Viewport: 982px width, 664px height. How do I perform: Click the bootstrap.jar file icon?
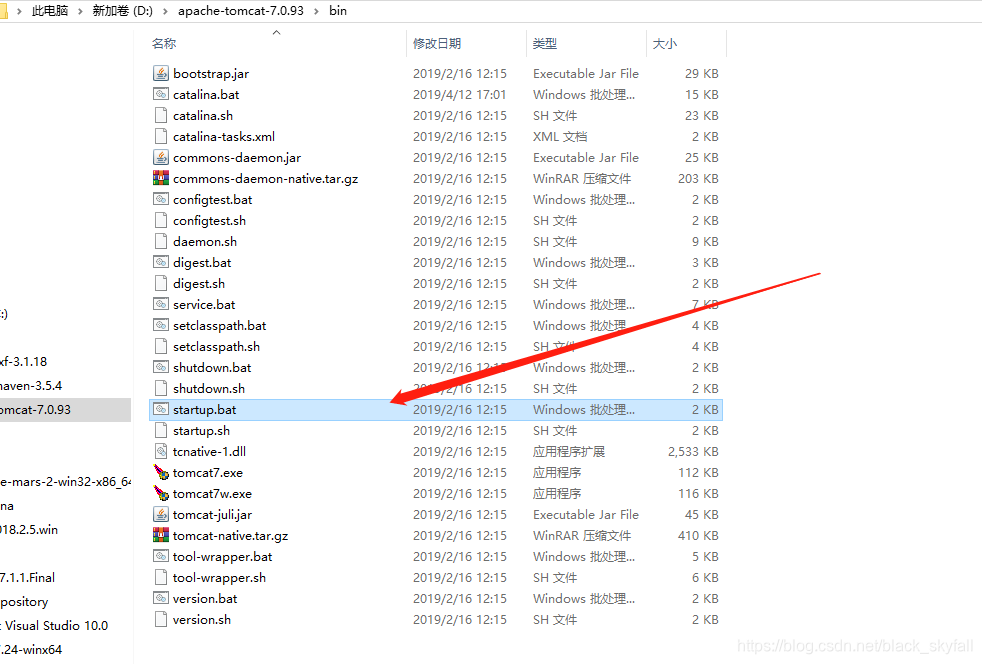pos(161,73)
